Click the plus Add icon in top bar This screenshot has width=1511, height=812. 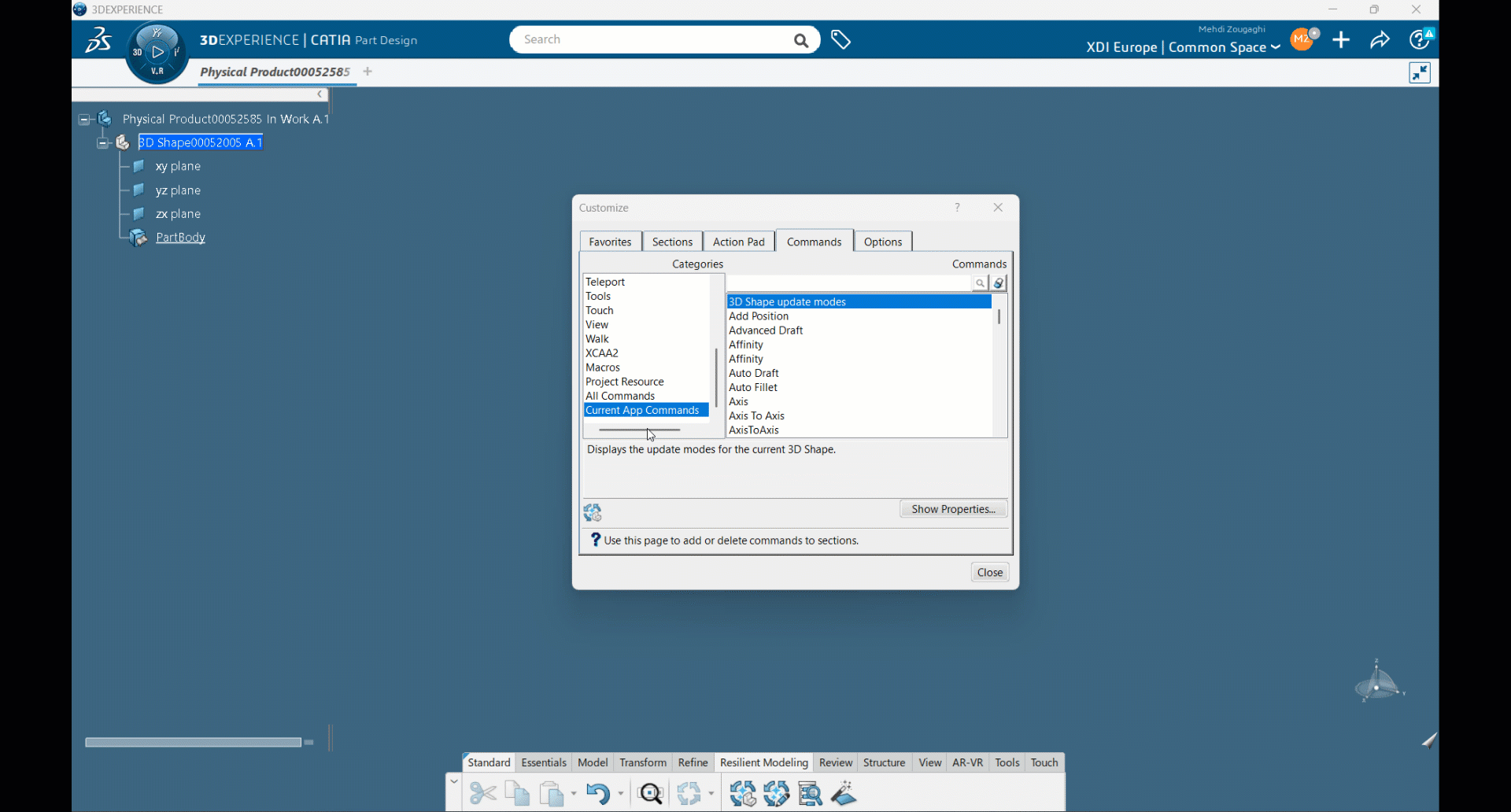click(1341, 39)
